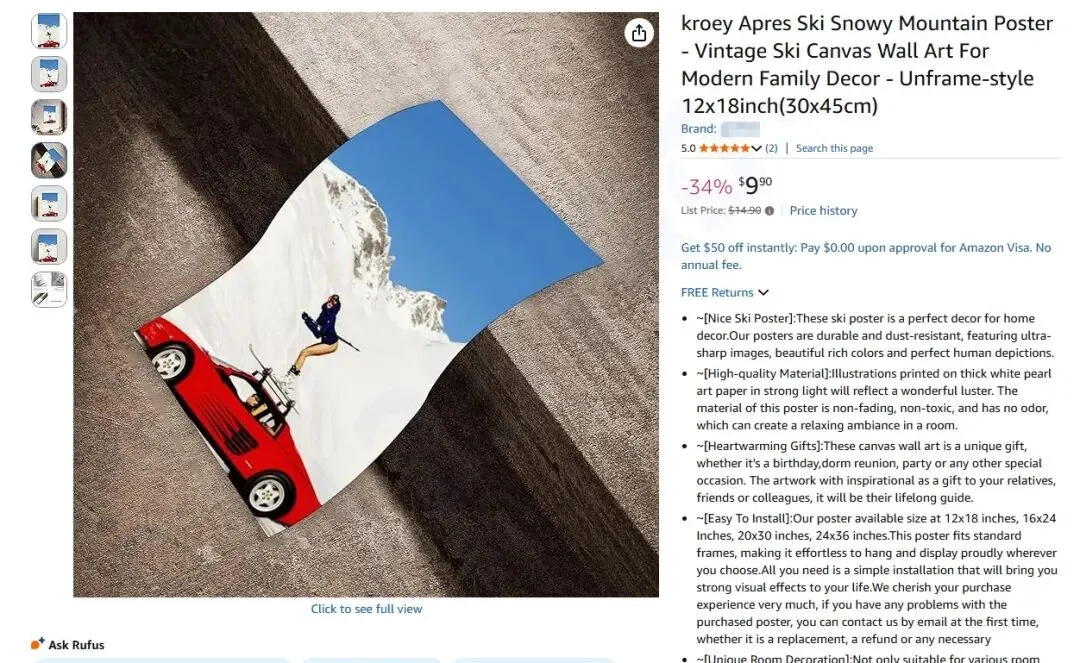Click the Ask Rufus icon

[37, 644]
